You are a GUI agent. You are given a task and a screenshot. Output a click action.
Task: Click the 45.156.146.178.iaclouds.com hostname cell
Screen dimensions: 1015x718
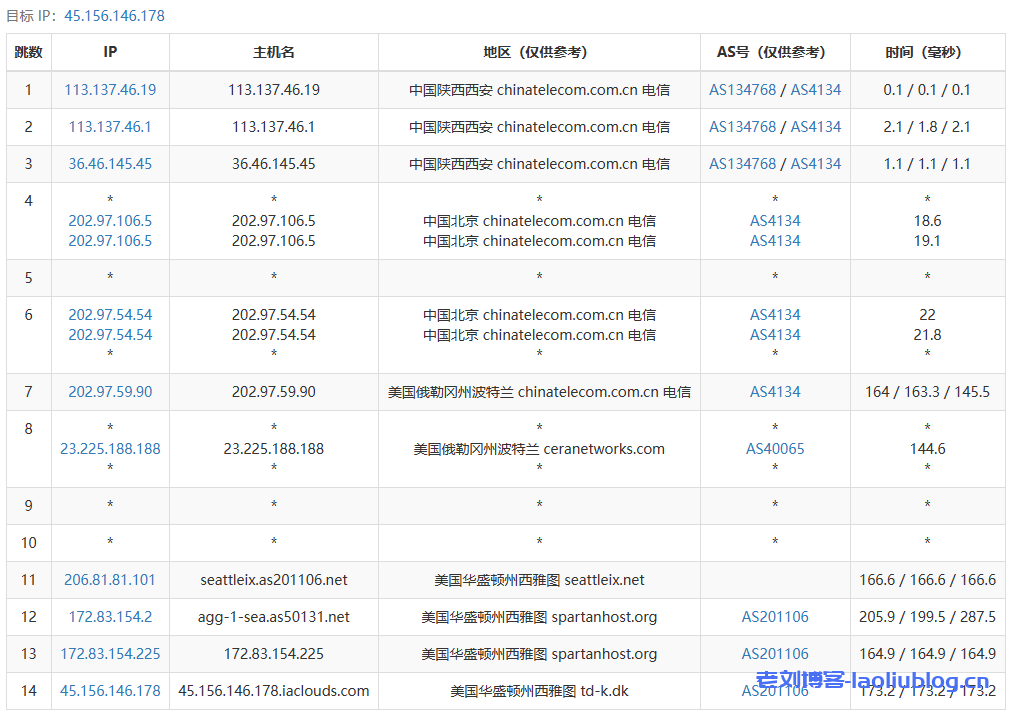coord(274,691)
